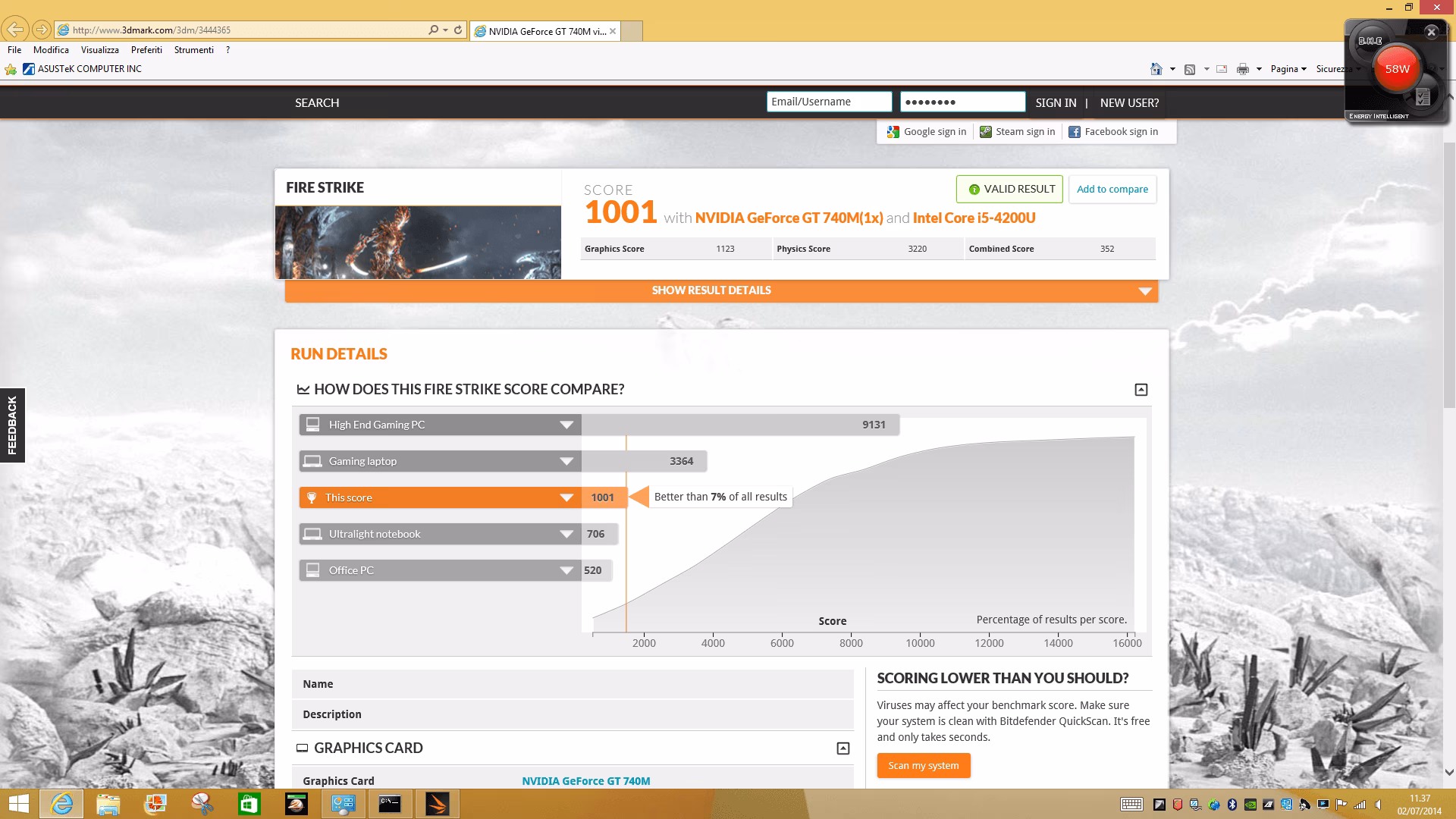Expand the Ultralight notebook dropdown
This screenshot has height=819, width=1456.
point(566,534)
